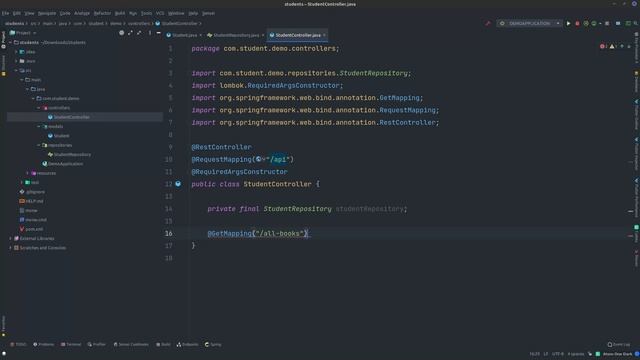Open the Navigate menu

point(47,13)
